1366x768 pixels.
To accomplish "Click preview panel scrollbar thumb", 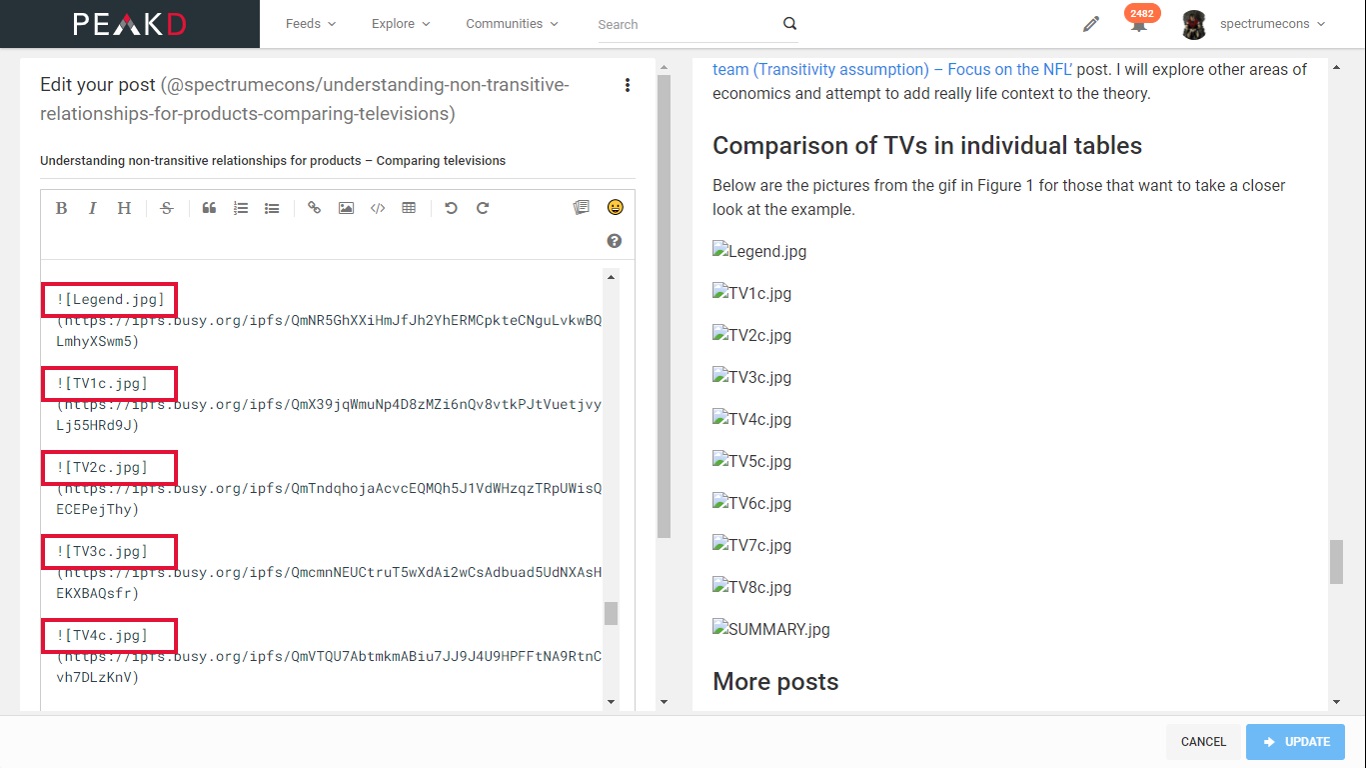I will pos(1336,562).
